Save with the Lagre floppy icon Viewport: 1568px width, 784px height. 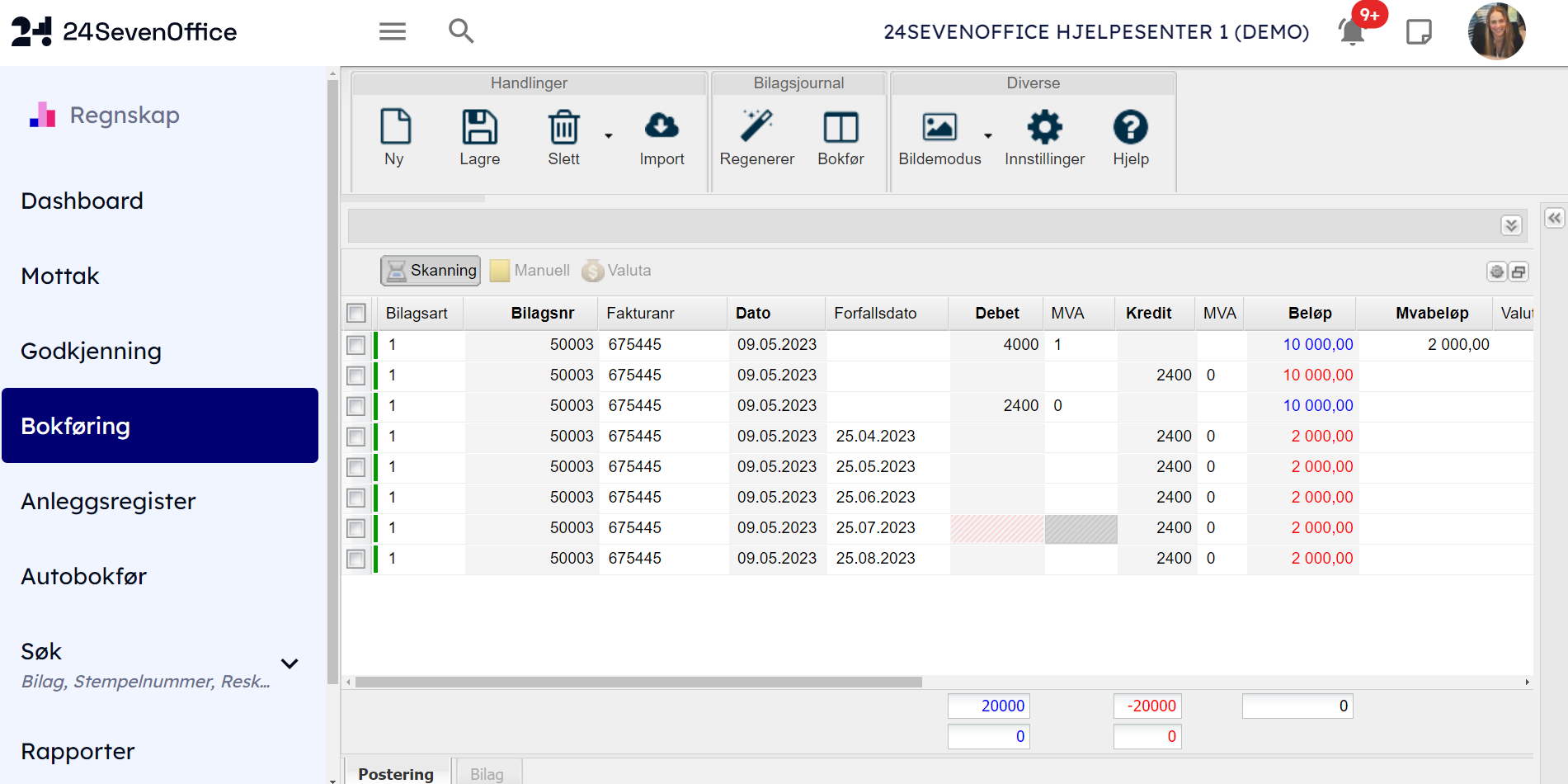click(x=479, y=128)
